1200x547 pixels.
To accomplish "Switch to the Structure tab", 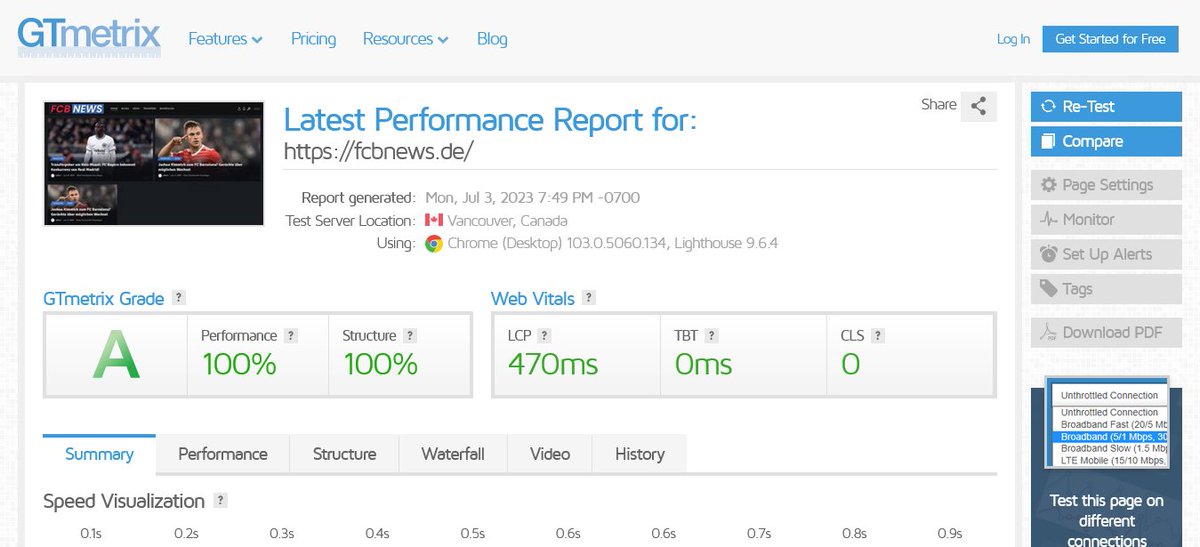I will click(344, 454).
